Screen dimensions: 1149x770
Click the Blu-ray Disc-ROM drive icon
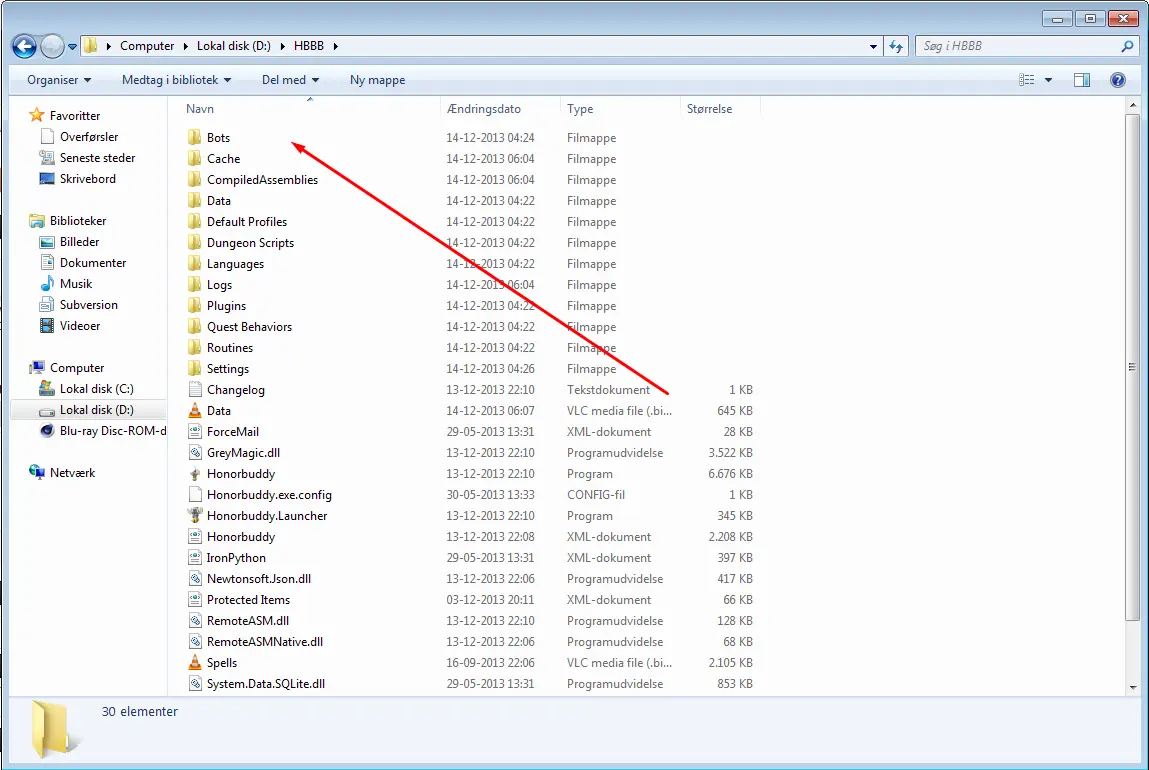(47, 431)
